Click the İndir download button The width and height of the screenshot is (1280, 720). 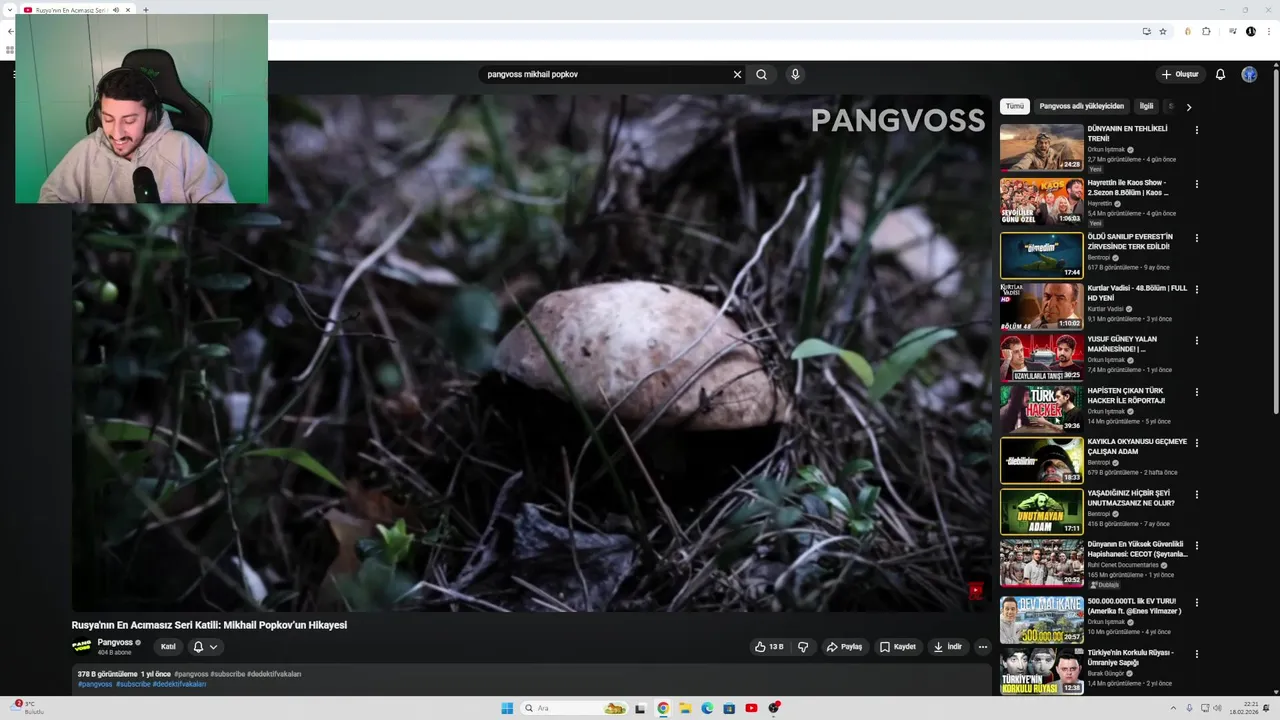click(947, 647)
